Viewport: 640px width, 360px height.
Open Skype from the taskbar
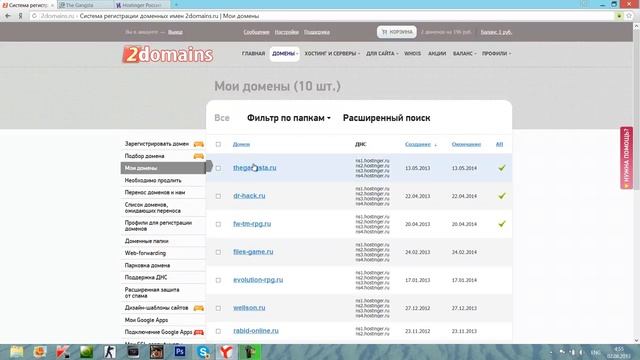point(203,352)
